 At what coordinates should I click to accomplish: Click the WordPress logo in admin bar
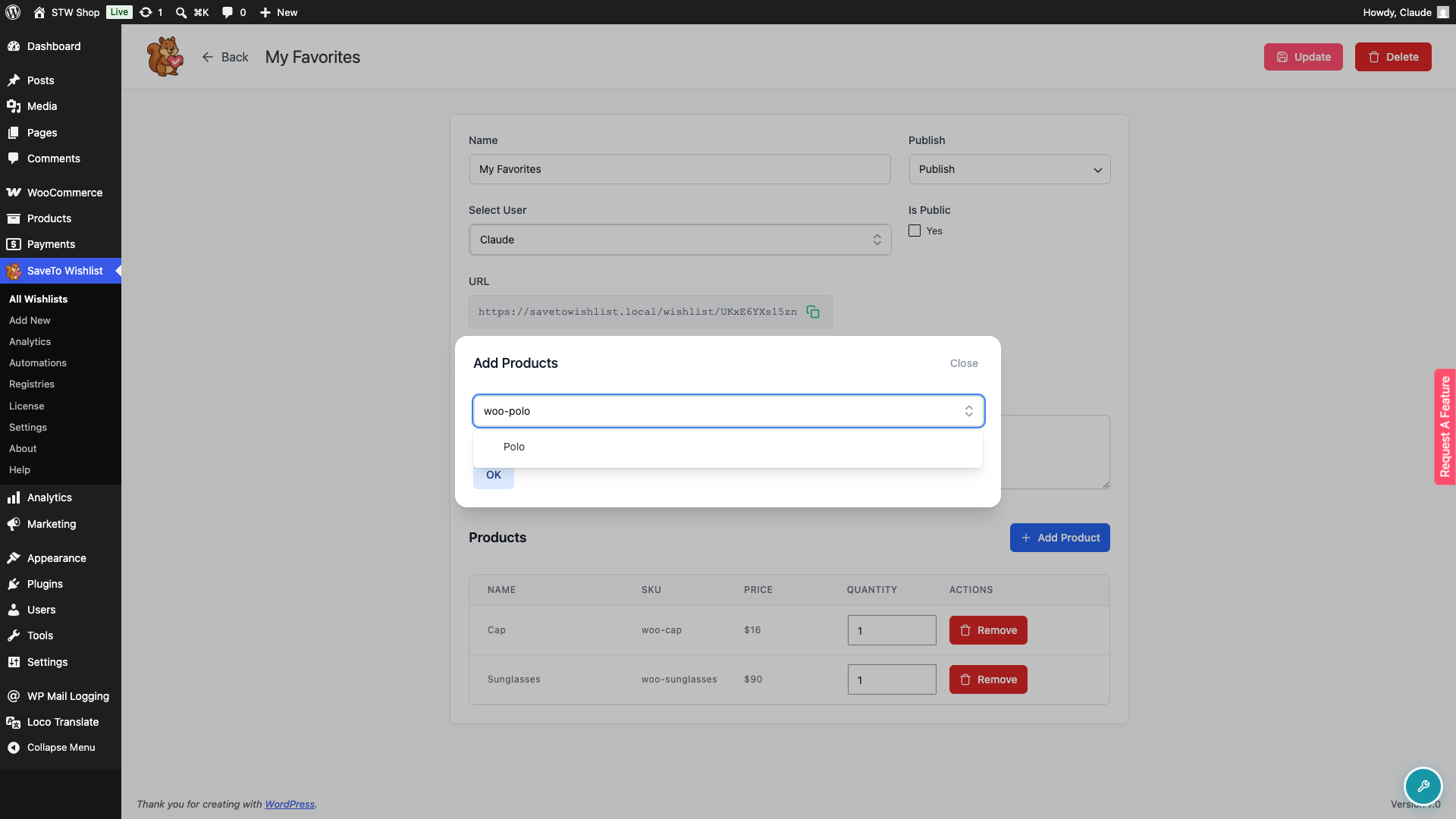pos(13,12)
